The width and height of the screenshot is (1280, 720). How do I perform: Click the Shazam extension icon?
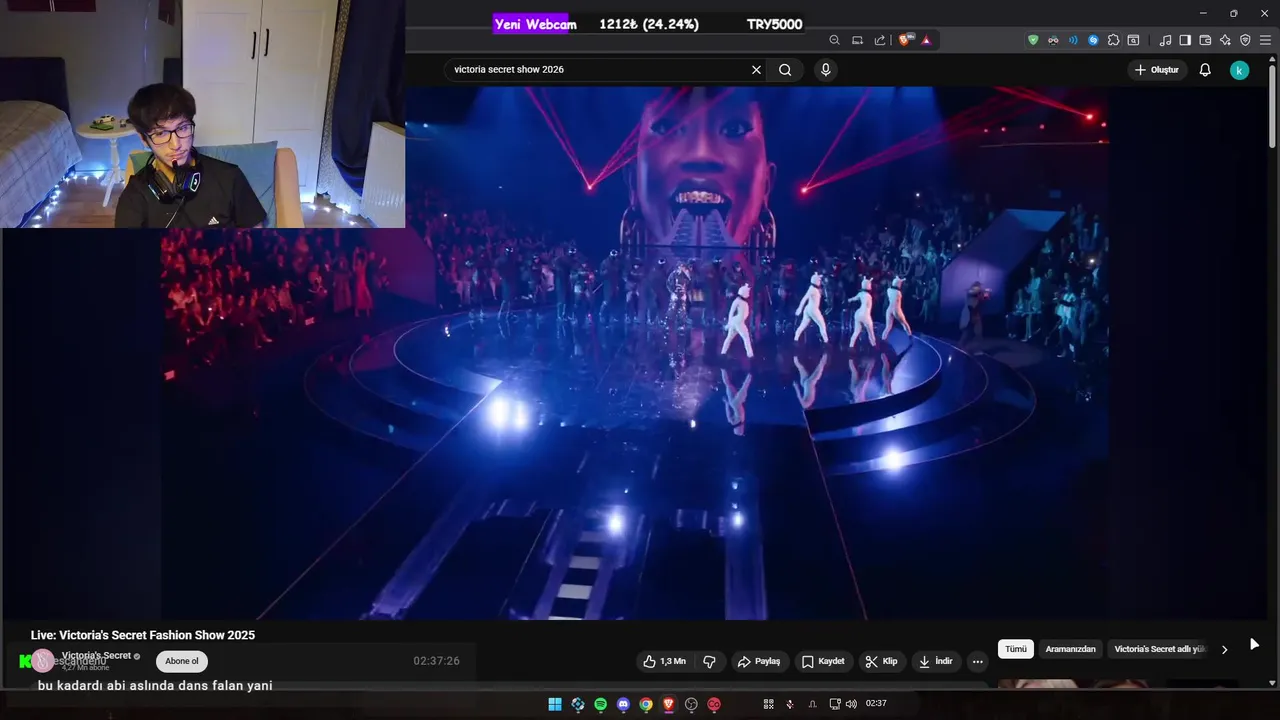coord(1093,40)
